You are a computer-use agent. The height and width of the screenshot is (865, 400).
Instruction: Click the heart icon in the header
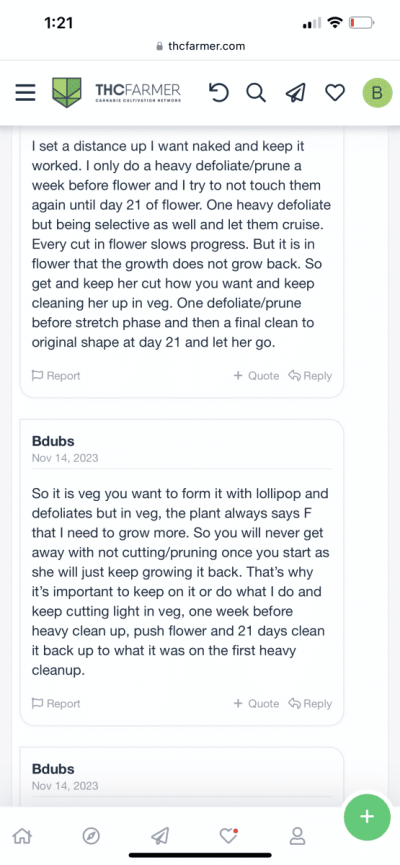tap(334, 93)
